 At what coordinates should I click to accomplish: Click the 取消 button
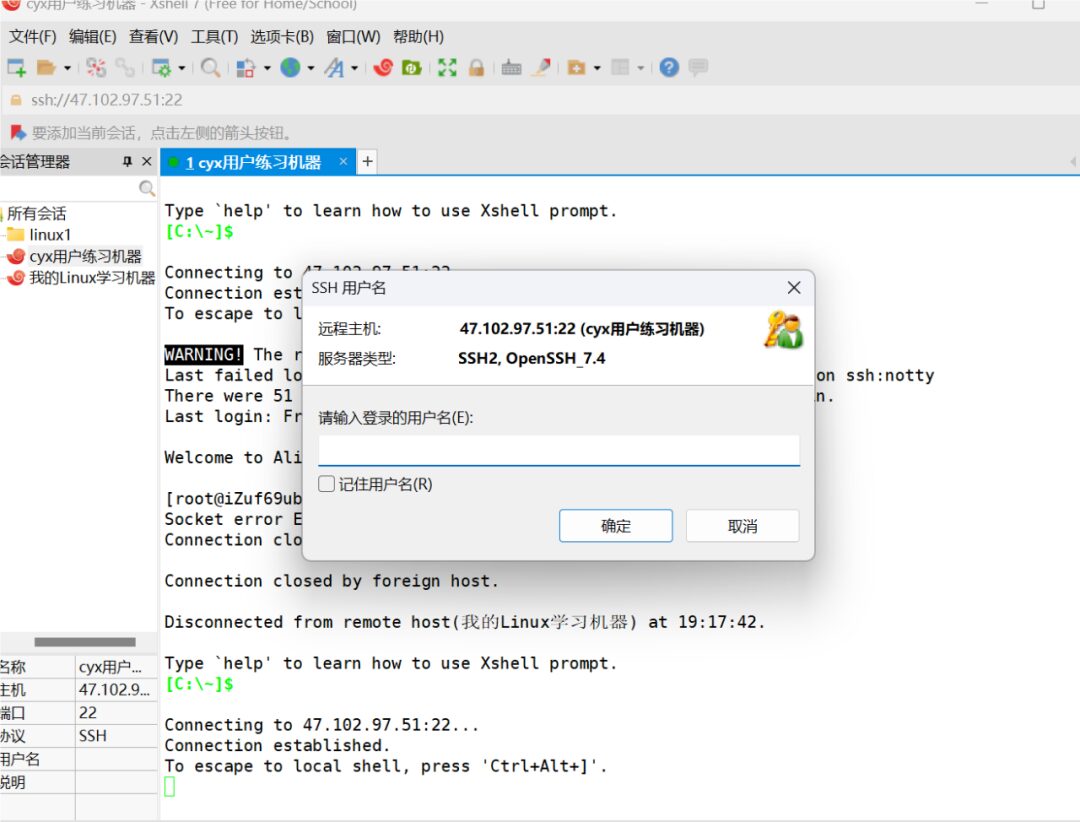pyautogui.click(x=742, y=526)
